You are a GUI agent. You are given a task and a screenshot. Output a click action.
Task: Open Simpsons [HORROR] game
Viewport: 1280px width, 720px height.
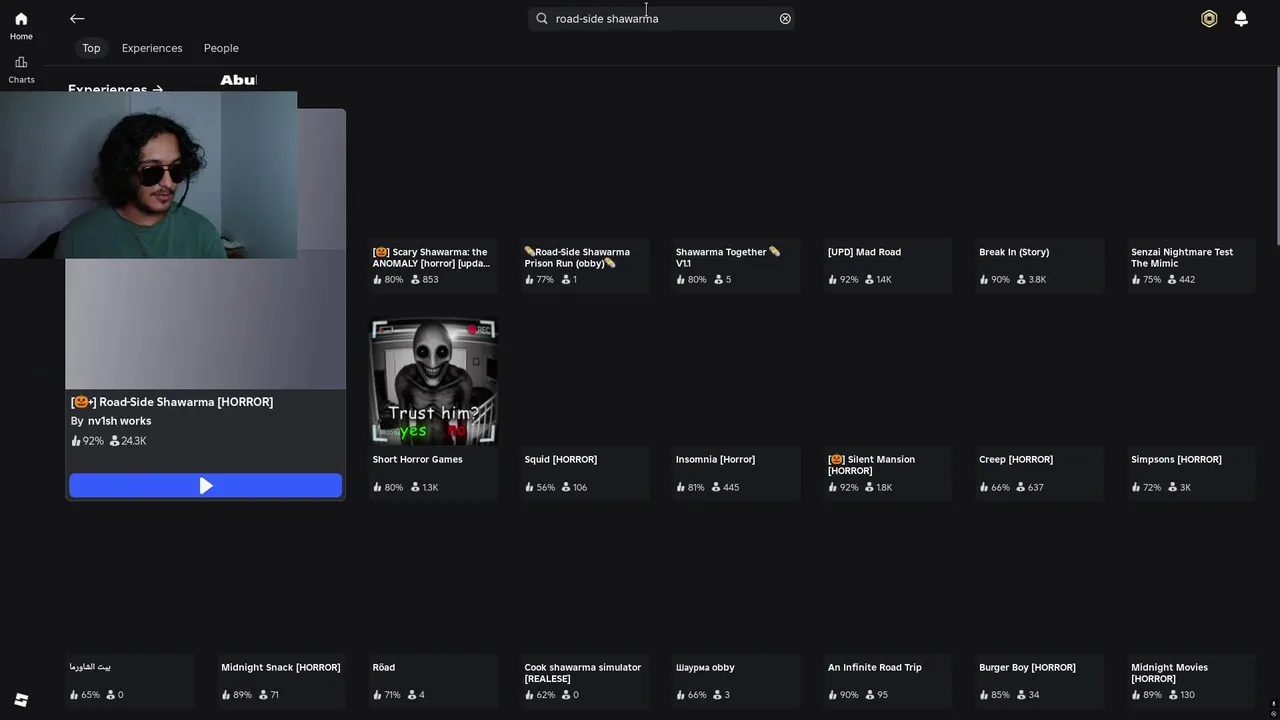1176,460
